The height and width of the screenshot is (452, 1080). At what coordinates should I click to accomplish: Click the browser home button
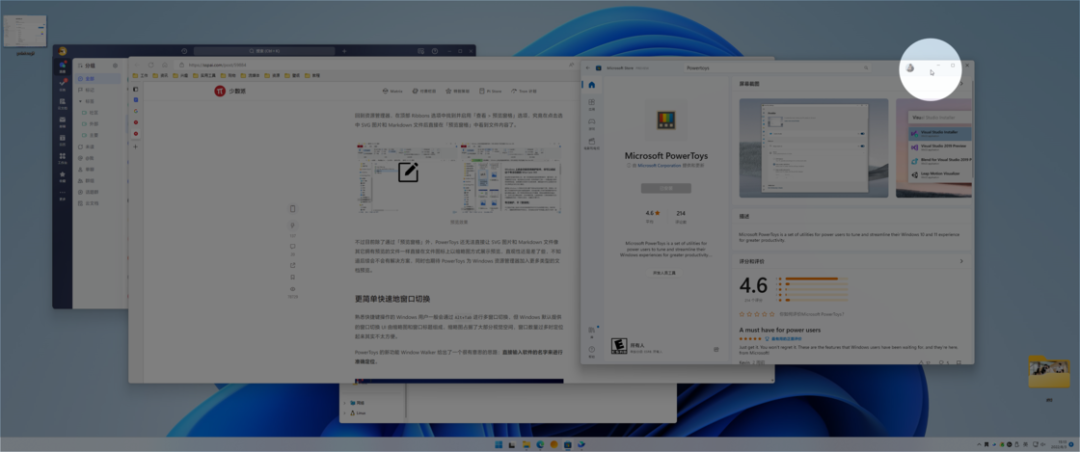(x=163, y=65)
